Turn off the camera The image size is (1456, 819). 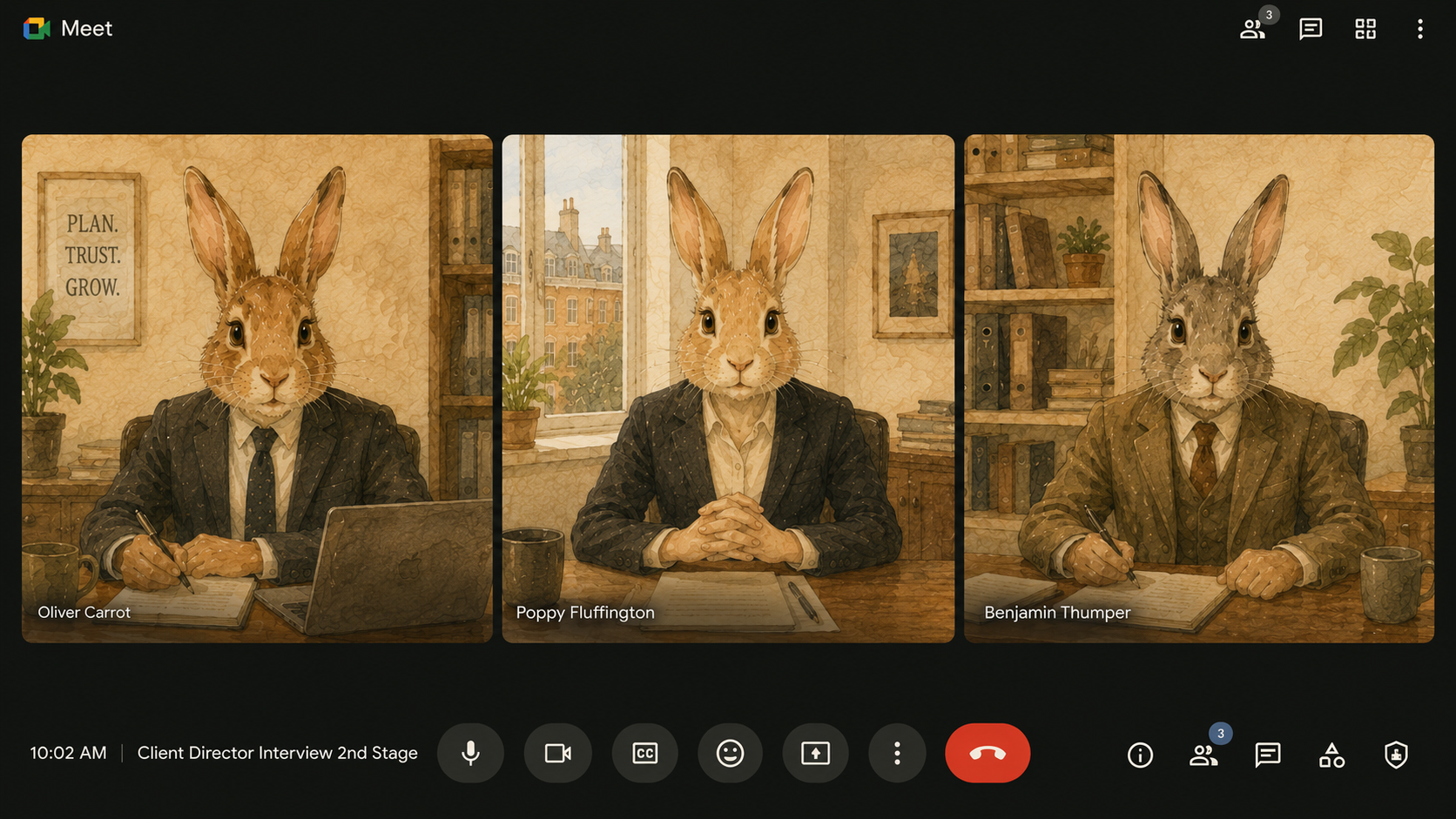[x=557, y=753]
